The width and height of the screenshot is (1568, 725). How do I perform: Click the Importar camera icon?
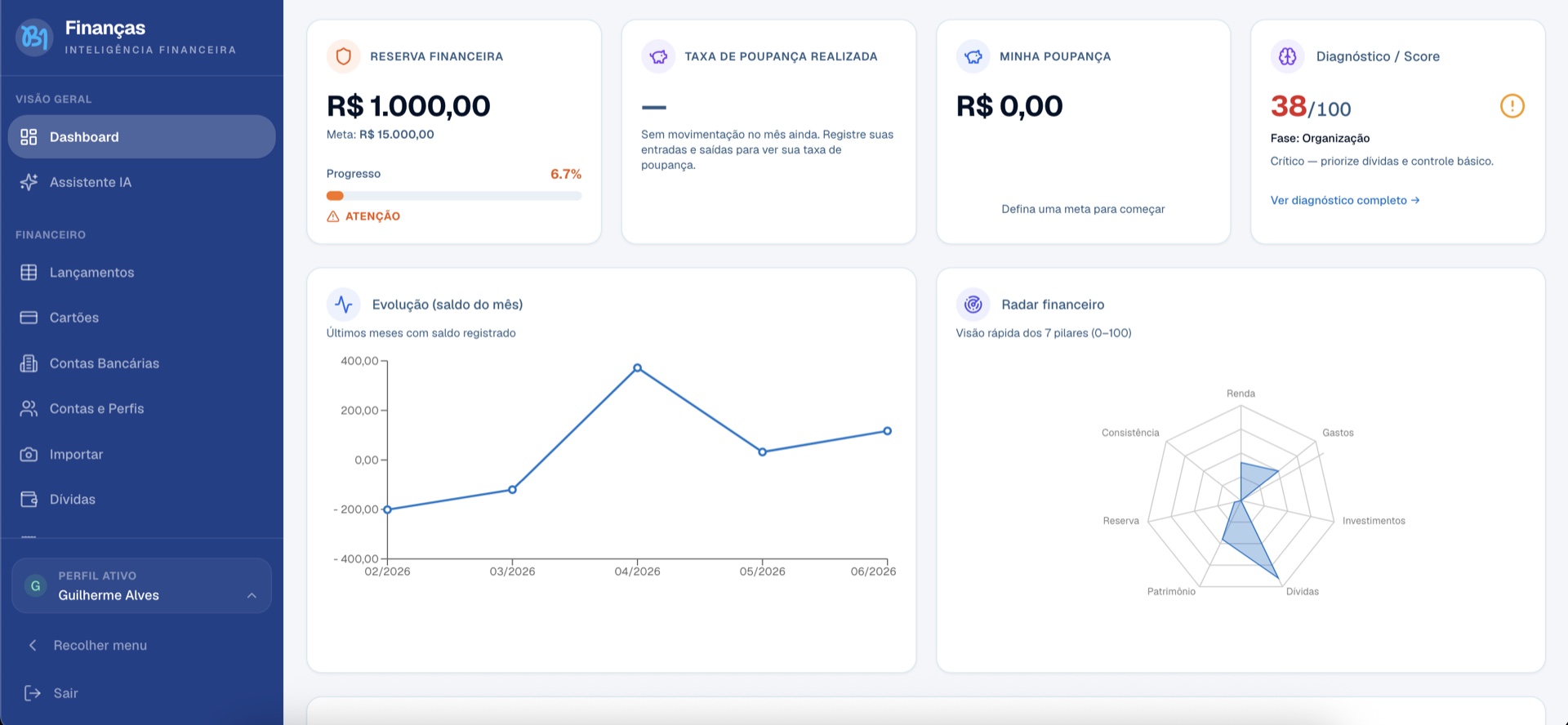(x=29, y=454)
